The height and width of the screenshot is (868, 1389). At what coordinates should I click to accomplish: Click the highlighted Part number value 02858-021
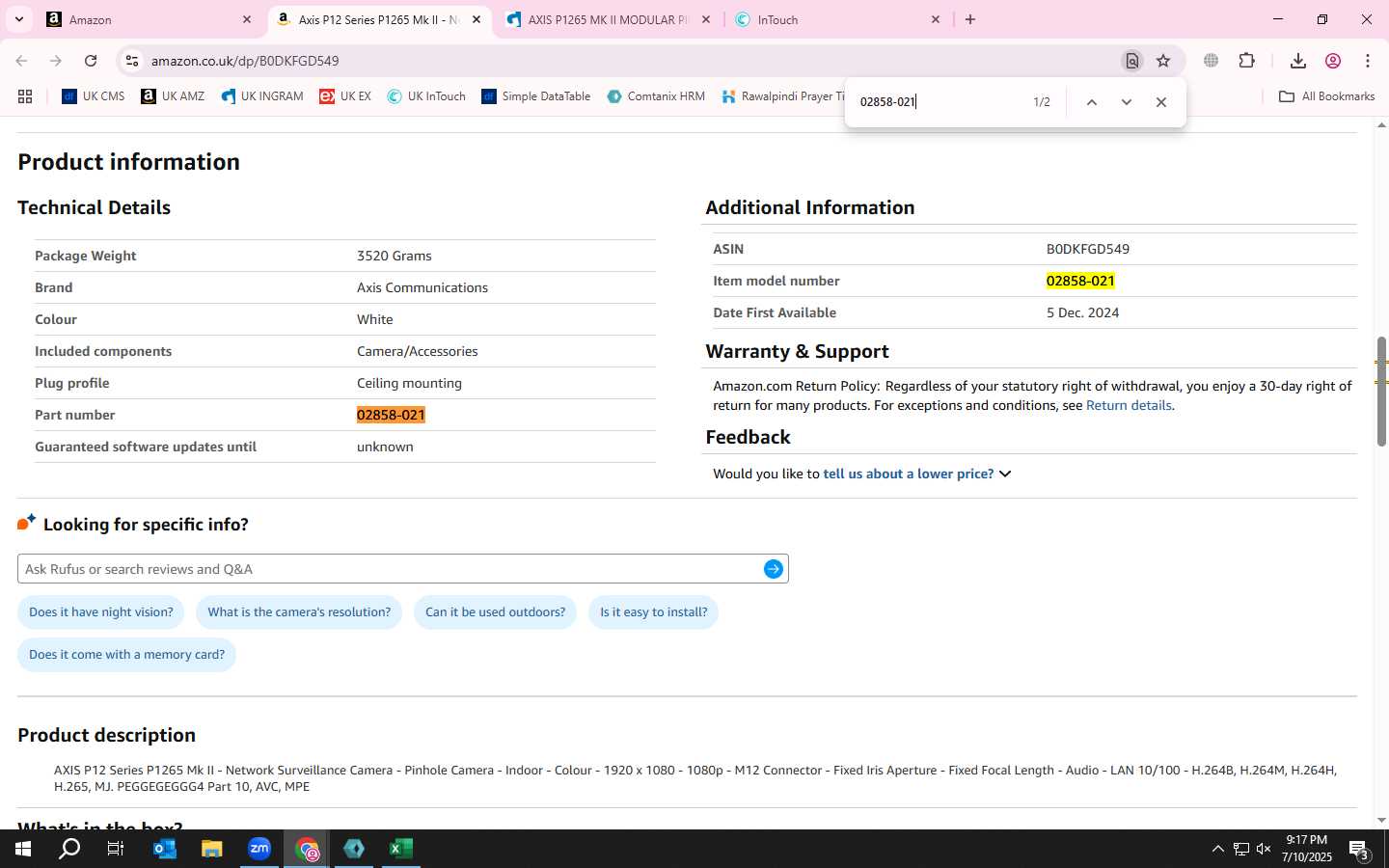(x=391, y=415)
